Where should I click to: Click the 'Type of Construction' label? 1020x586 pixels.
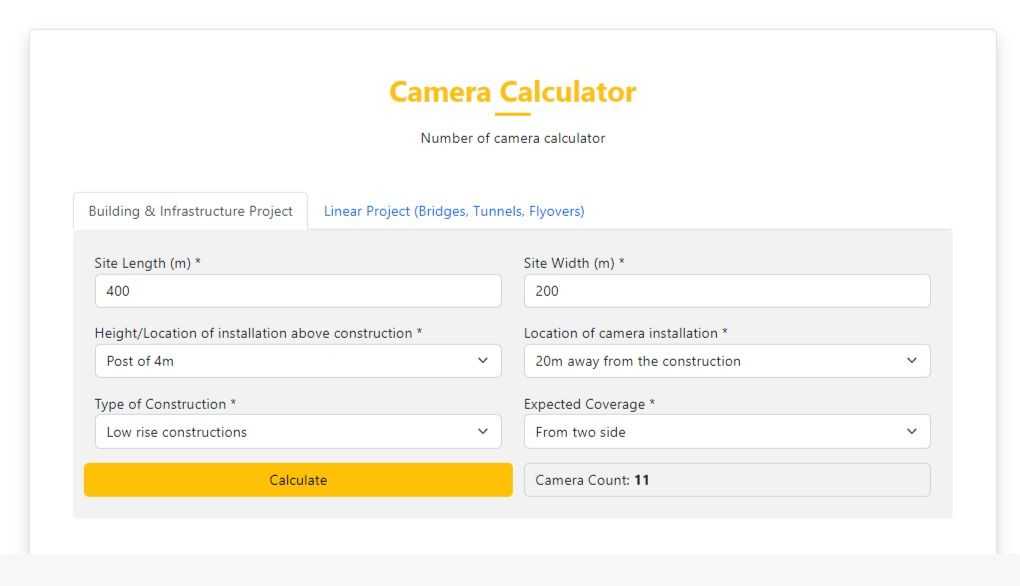(165, 404)
